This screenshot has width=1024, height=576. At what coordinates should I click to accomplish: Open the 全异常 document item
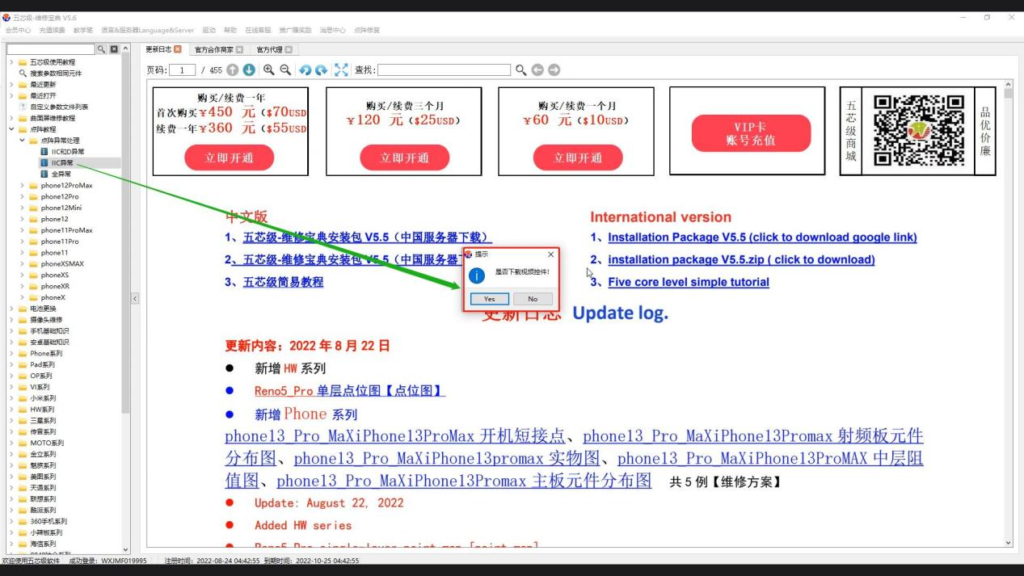tap(61, 174)
